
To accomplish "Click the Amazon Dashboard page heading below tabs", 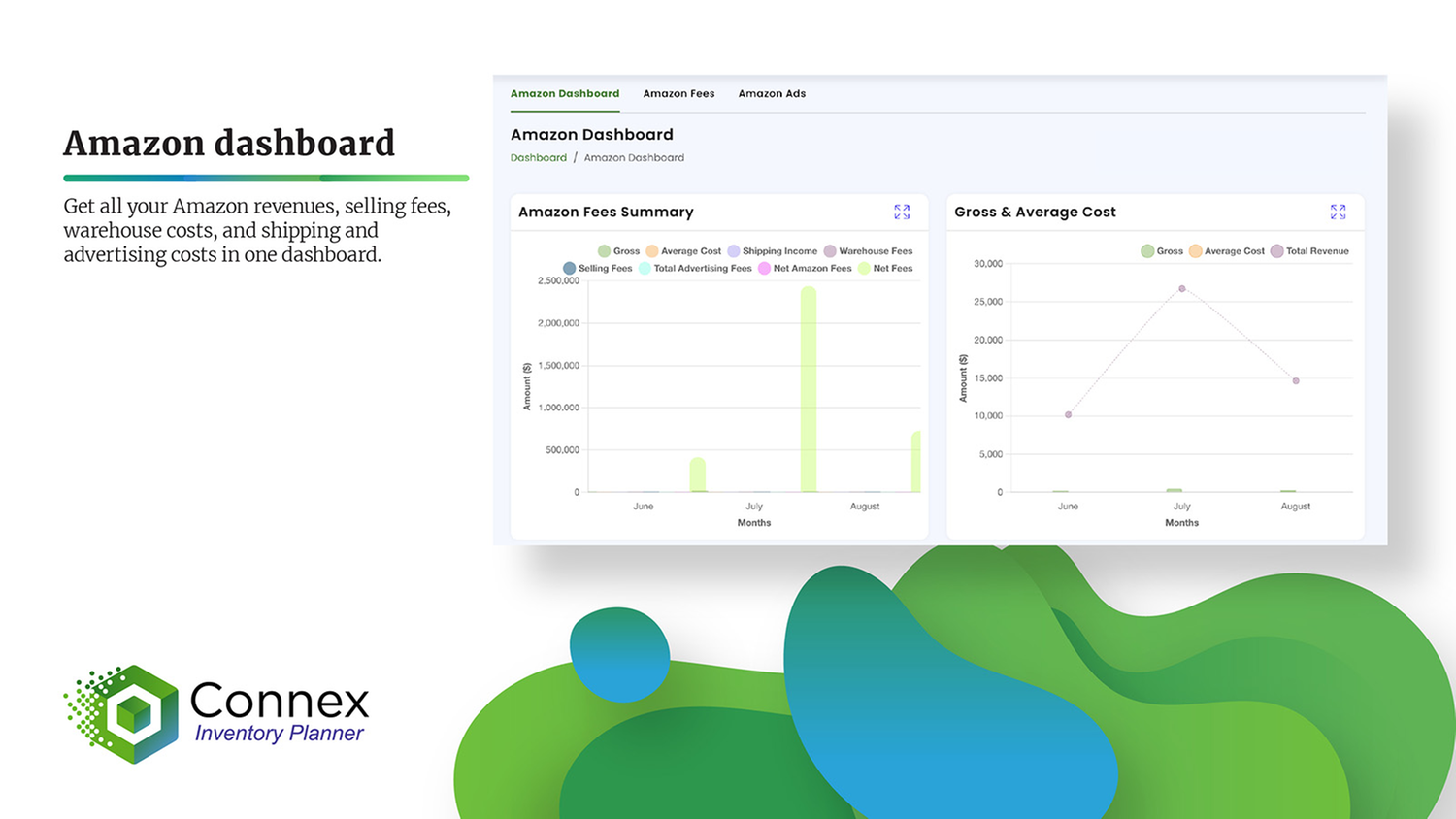I will [x=592, y=135].
